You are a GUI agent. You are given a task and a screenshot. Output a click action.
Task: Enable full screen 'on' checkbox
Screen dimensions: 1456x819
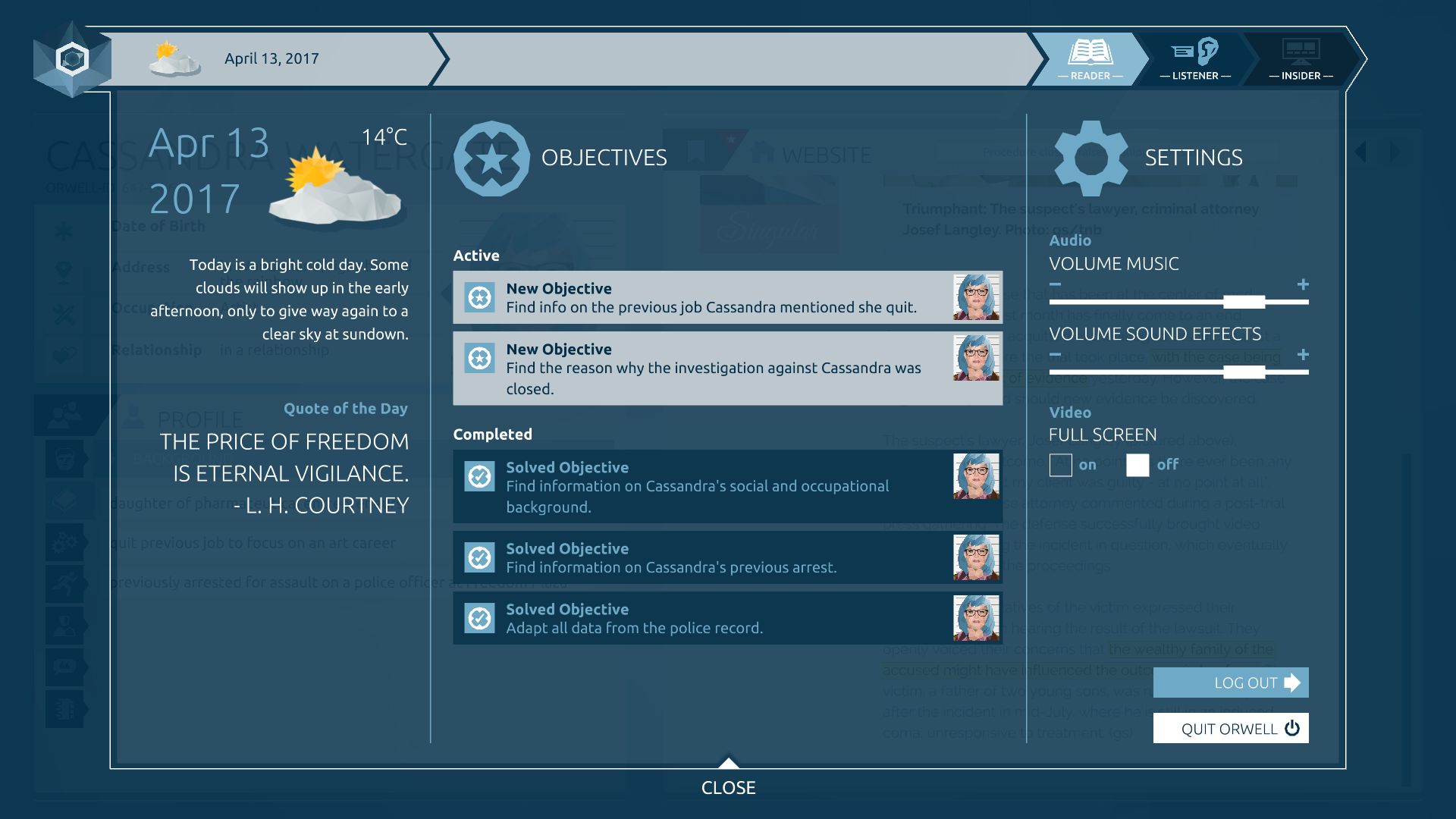coord(1060,465)
